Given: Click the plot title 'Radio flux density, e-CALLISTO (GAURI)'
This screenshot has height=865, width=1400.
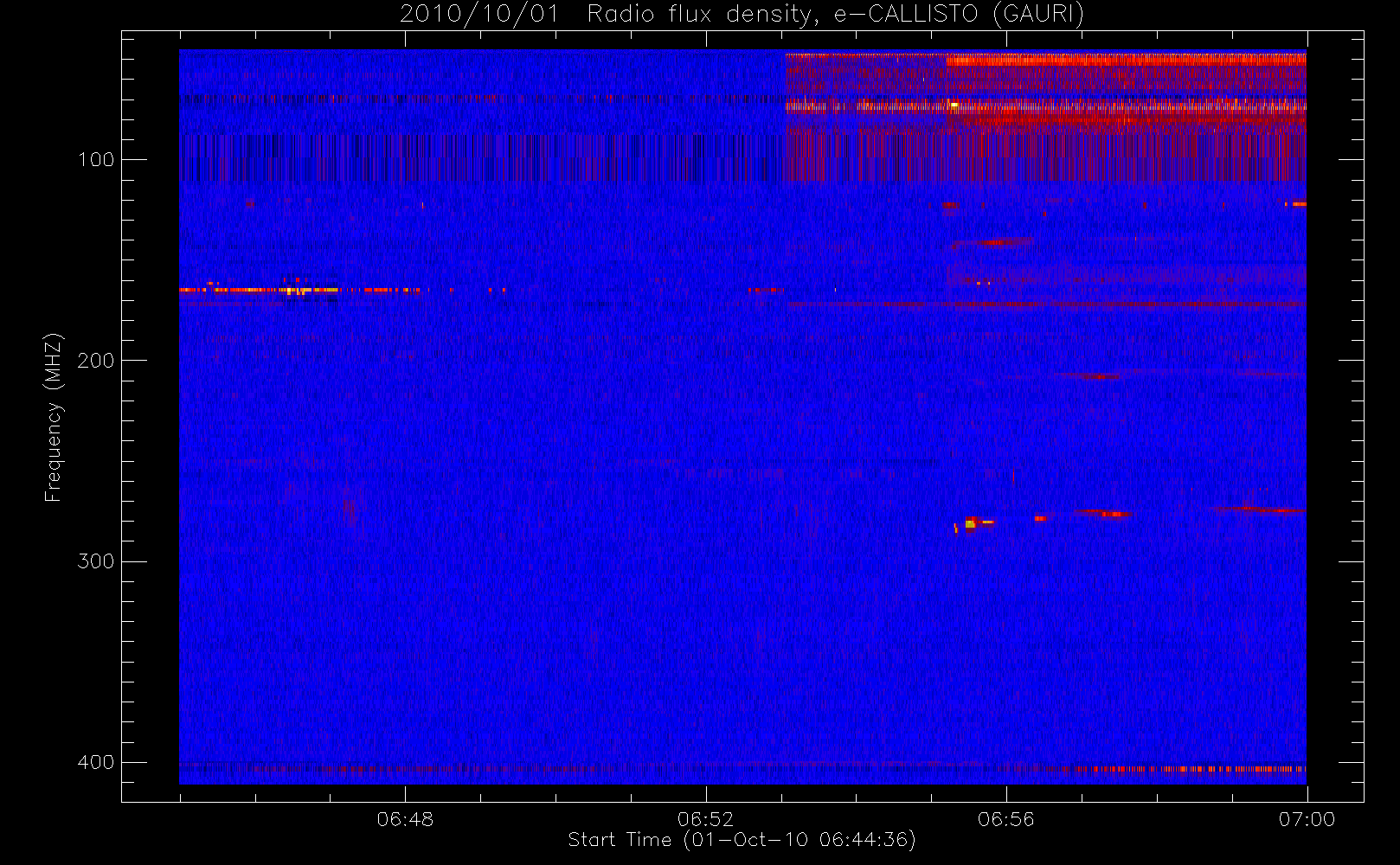Looking at the screenshot, I should coord(835,15).
